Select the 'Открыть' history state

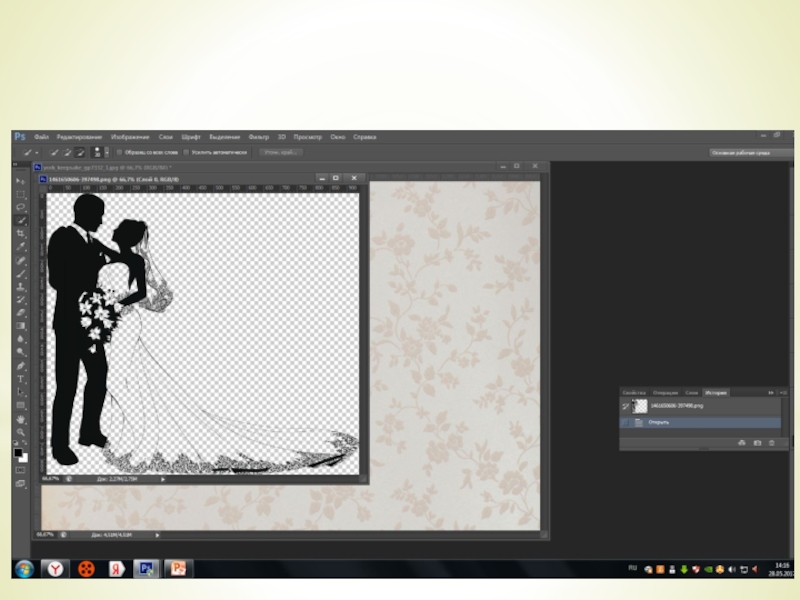[x=658, y=422]
